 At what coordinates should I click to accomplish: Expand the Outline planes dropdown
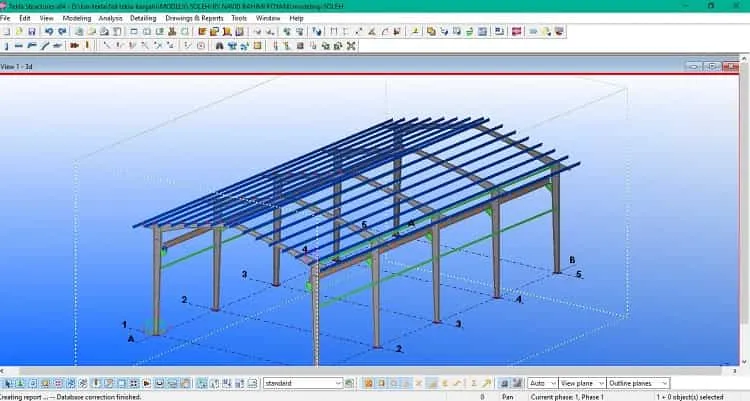638,383
